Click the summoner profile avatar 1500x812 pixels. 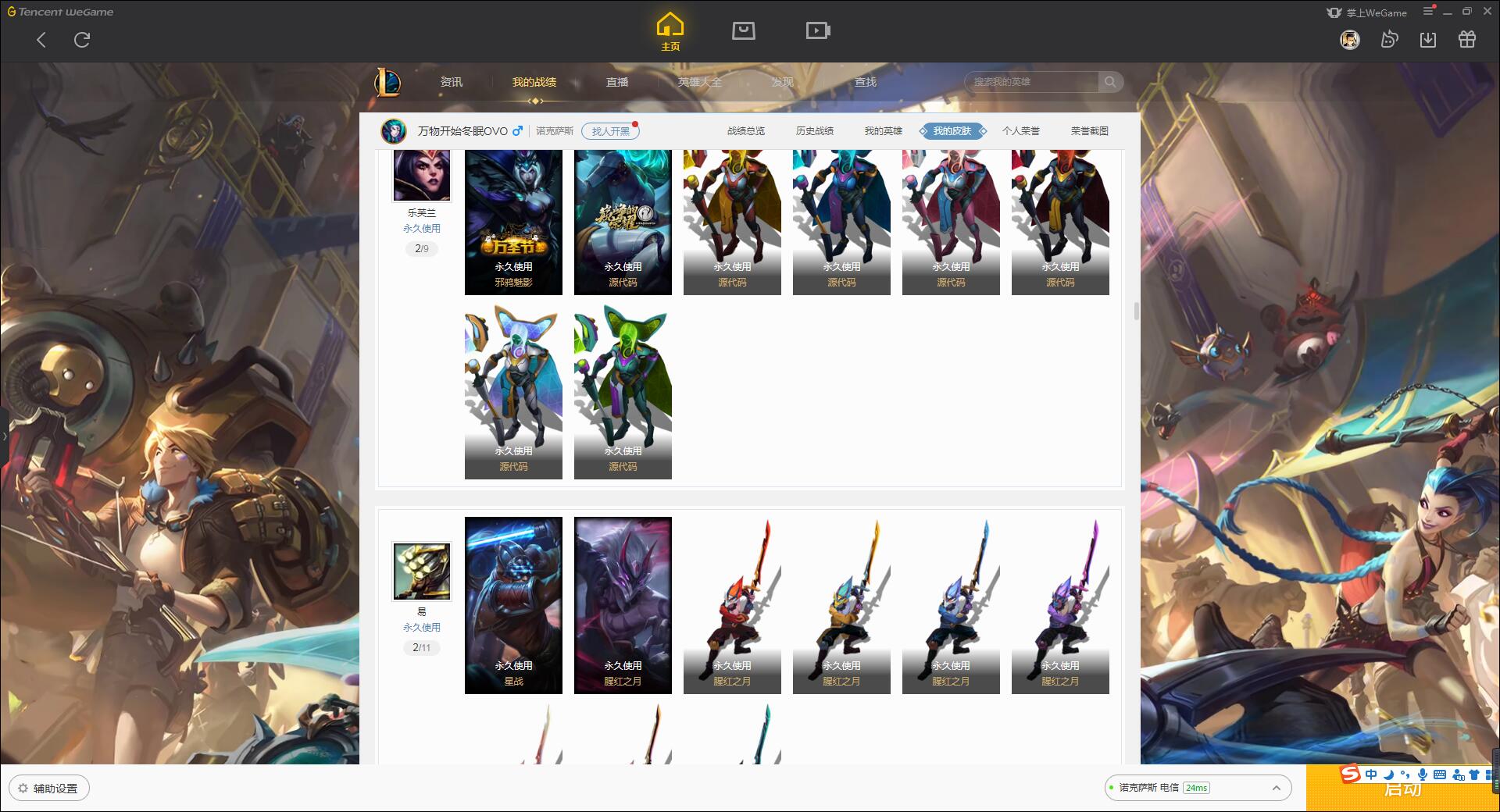point(394,131)
